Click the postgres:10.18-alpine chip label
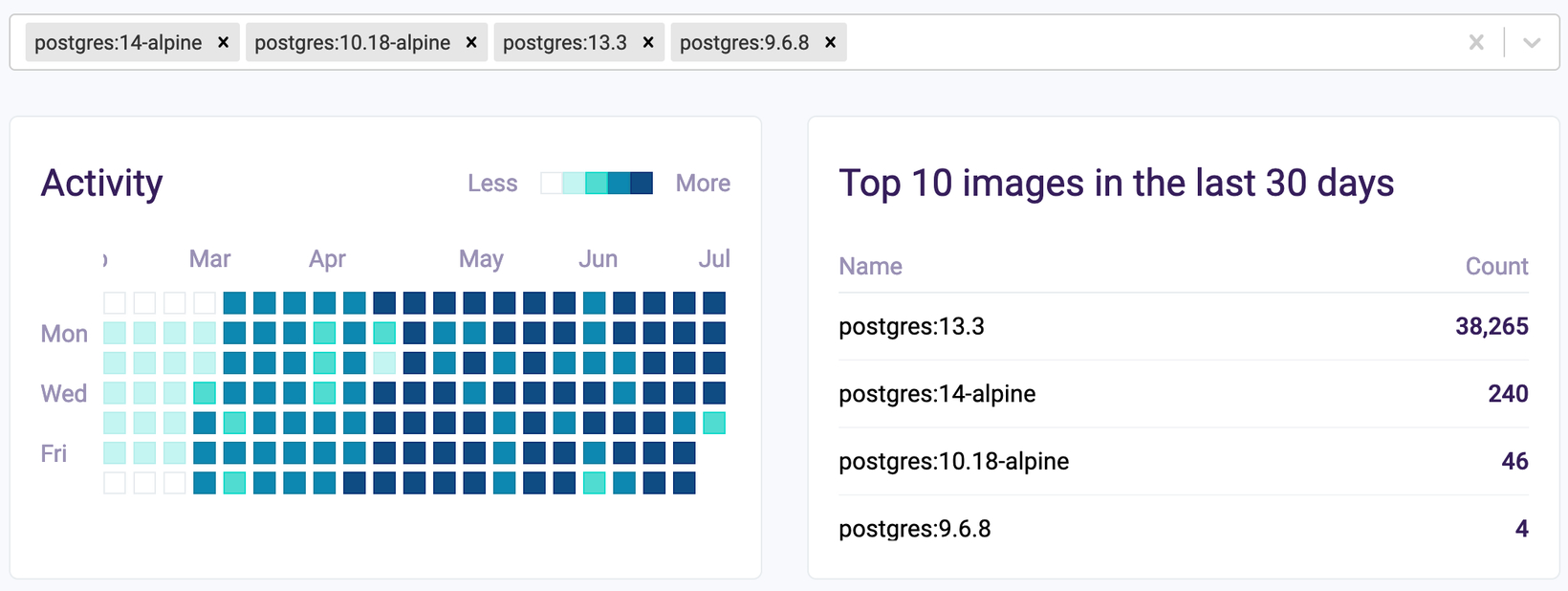Viewport: 1568px width, 591px height. (353, 42)
